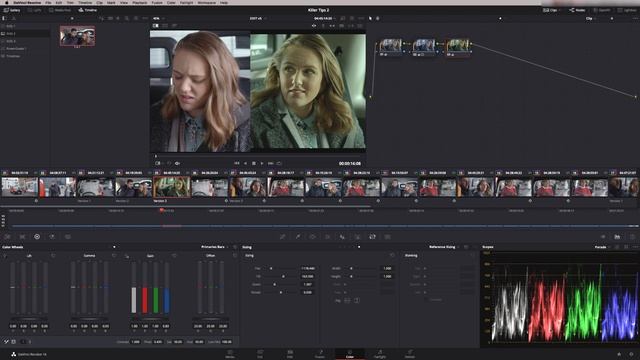This screenshot has width=640, height=360.
Task: Show the Scopes panel icon
Action: [617, 237]
